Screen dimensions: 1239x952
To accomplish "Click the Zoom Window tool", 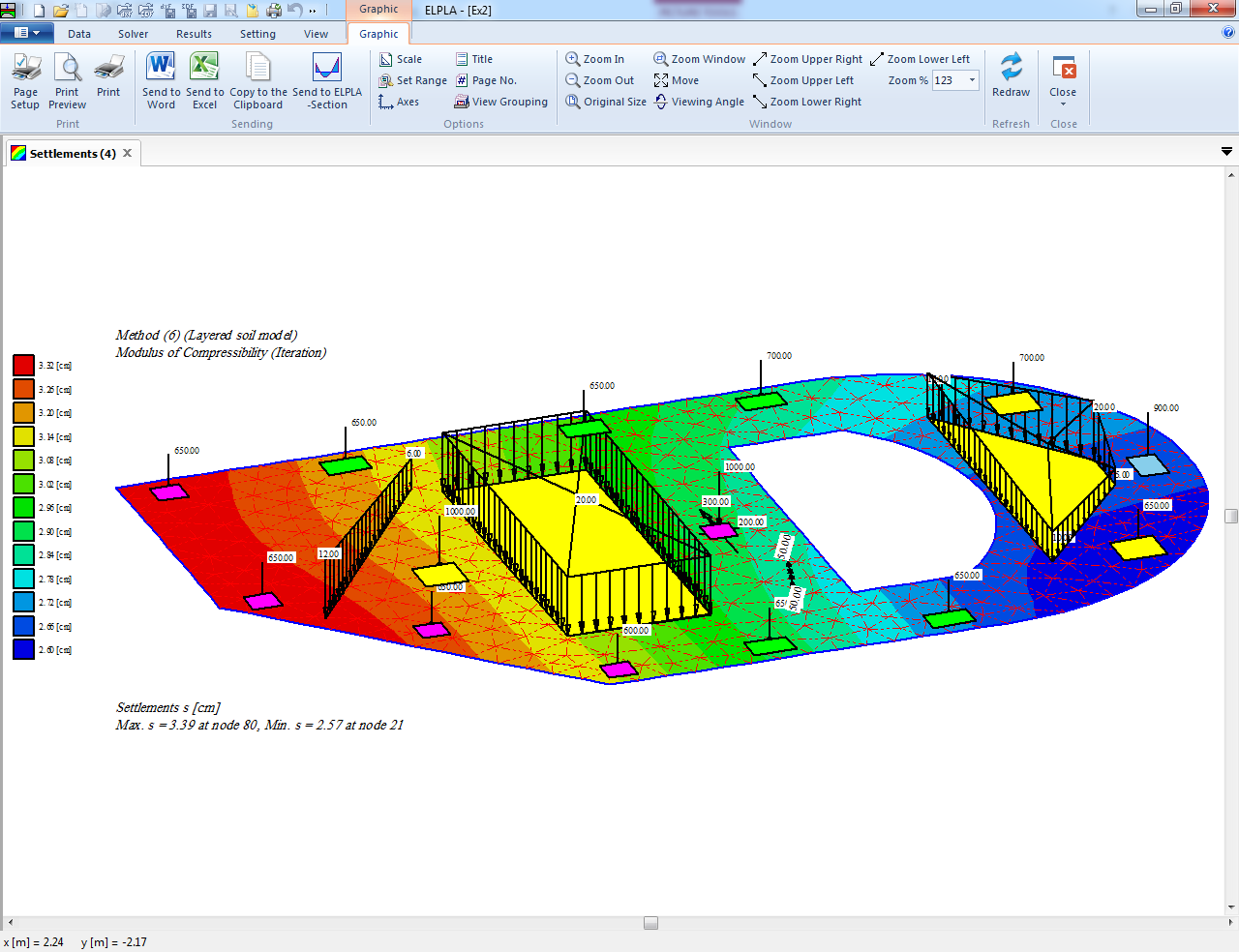I will point(699,59).
